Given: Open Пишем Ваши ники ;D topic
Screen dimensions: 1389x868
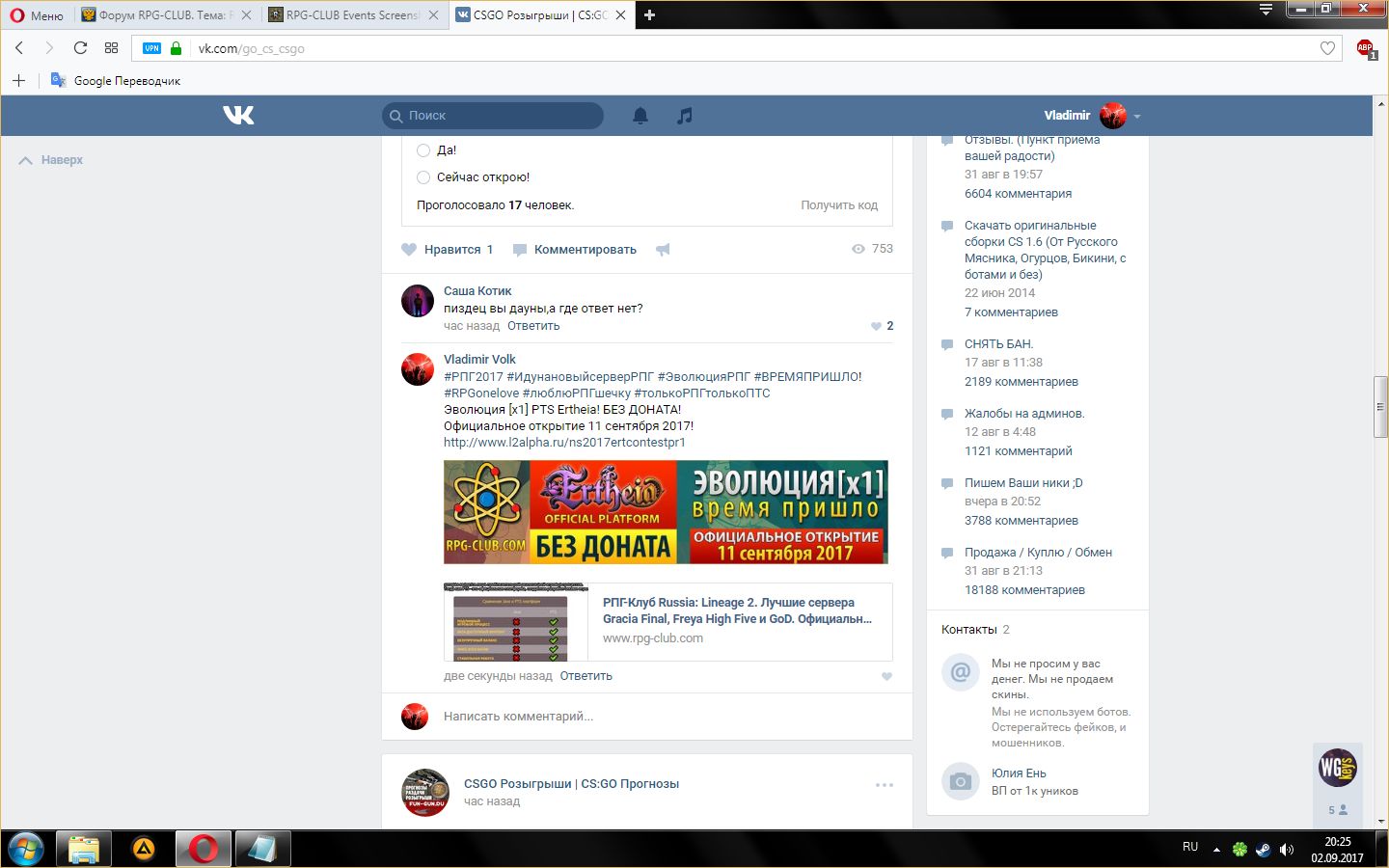Looking at the screenshot, I should point(1023,483).
